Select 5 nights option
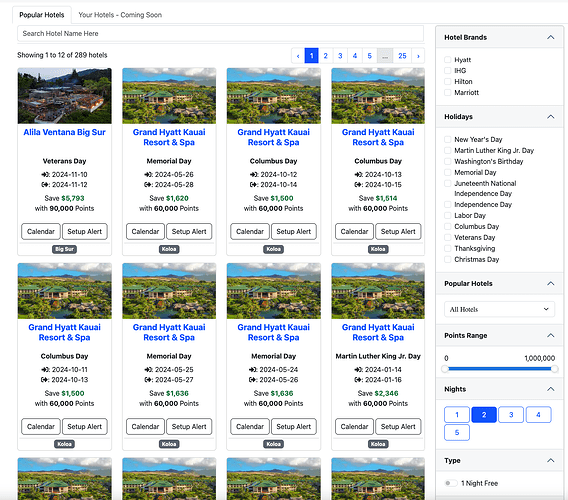568x500 pixels. pyautogui.click(x=457, y=433)
